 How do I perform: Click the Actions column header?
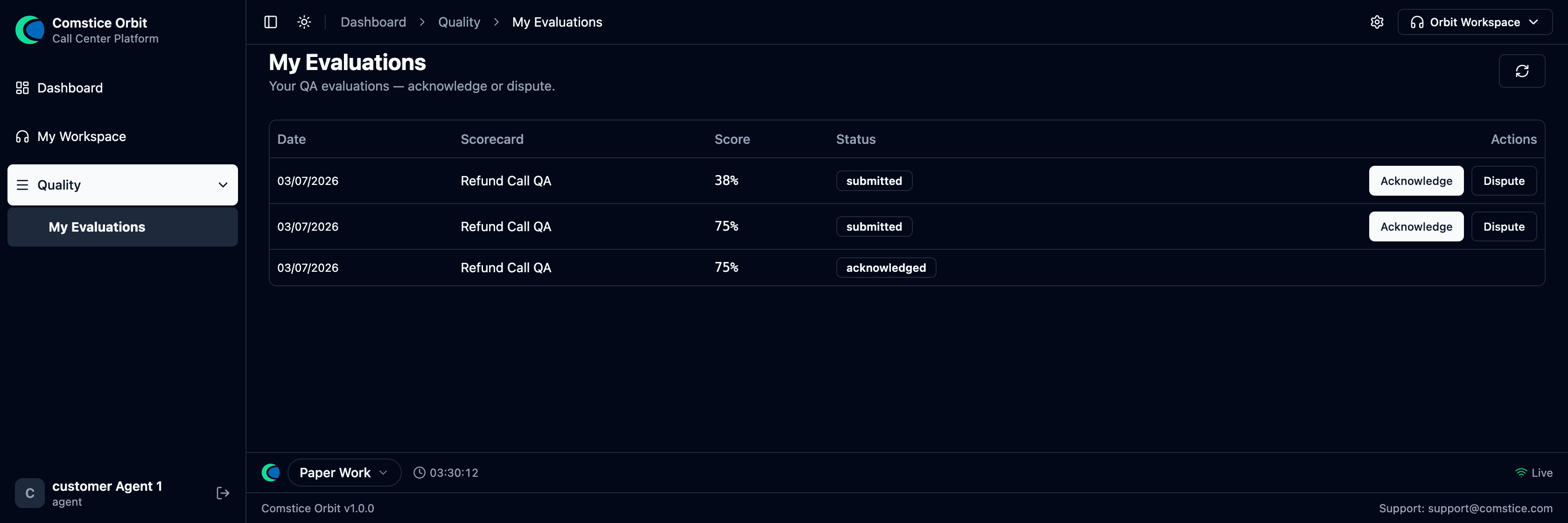(1513, 139)
